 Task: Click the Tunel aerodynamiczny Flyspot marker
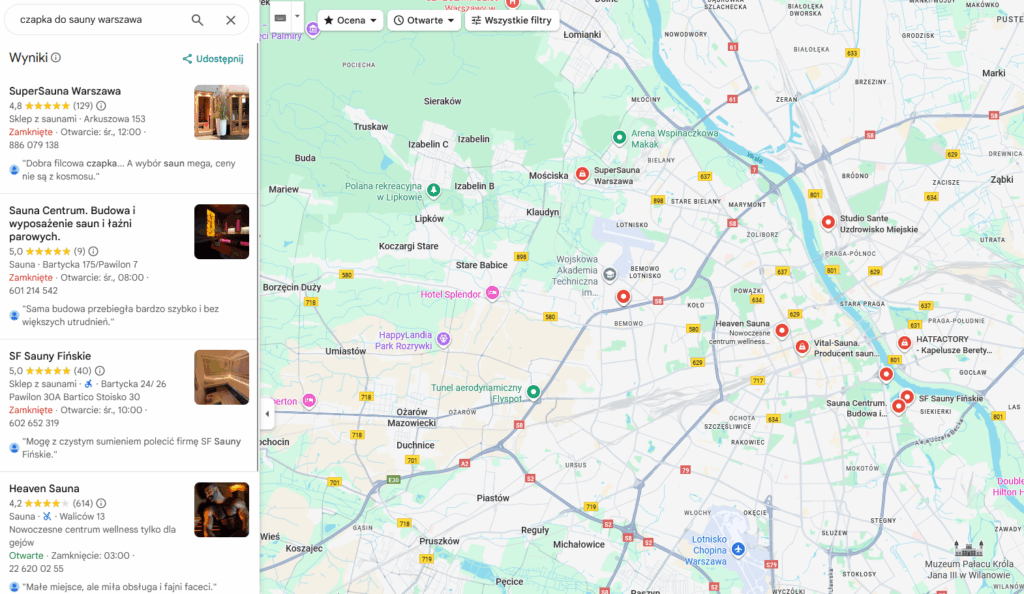[534, 392]
